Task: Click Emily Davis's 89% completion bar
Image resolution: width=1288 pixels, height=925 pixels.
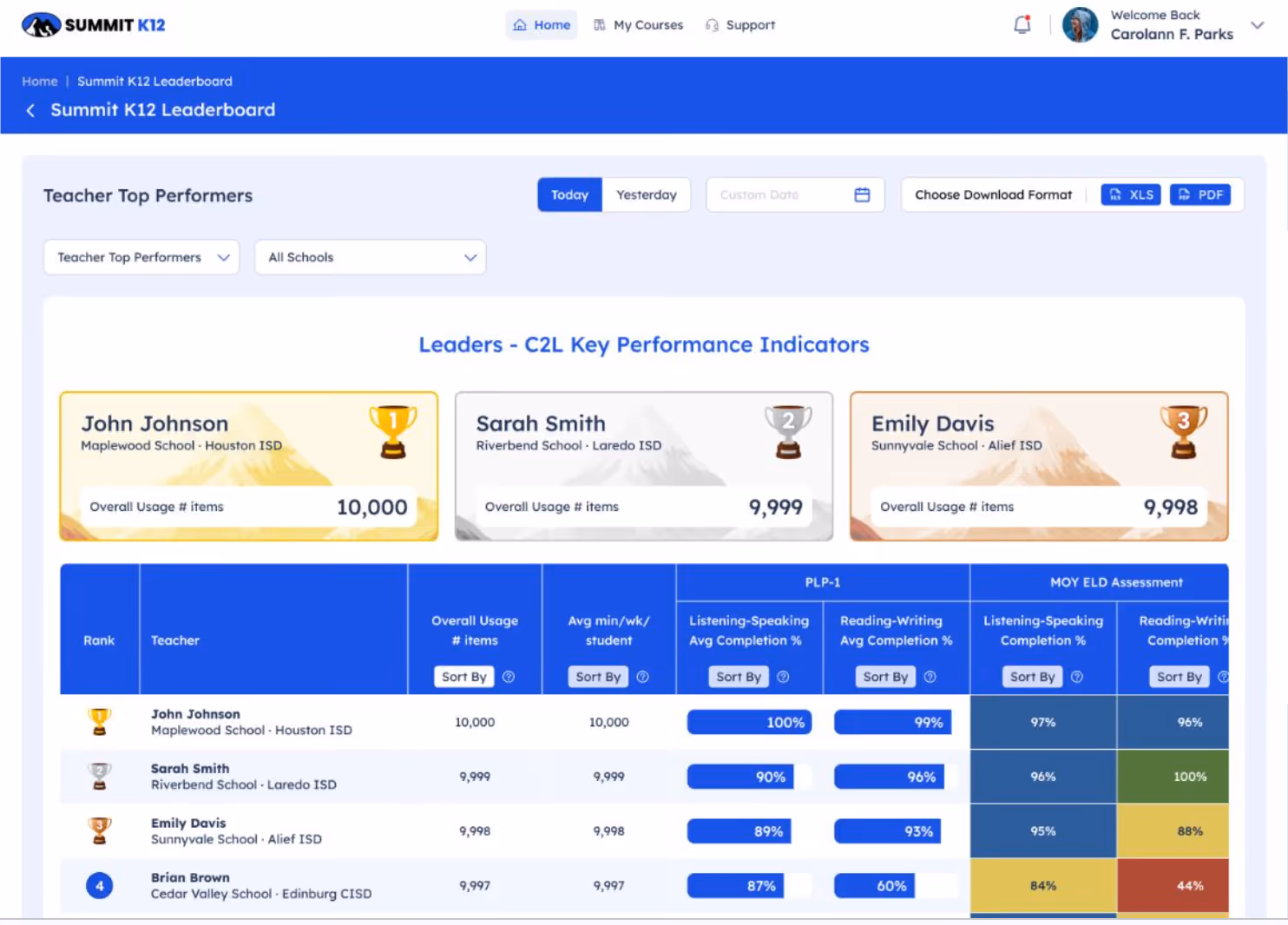Action: tap(739, 831)
